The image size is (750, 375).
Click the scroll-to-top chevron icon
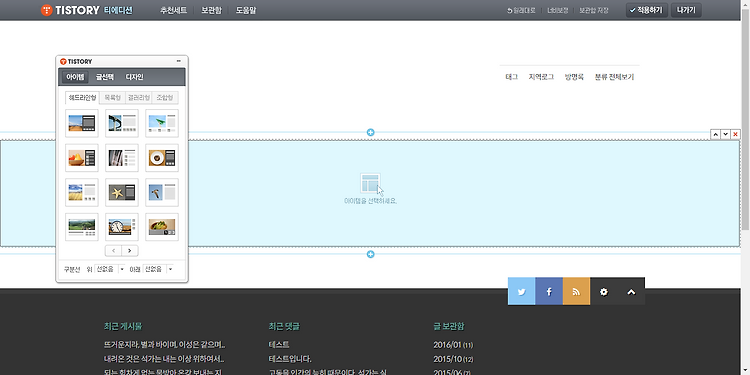[631, 291]
